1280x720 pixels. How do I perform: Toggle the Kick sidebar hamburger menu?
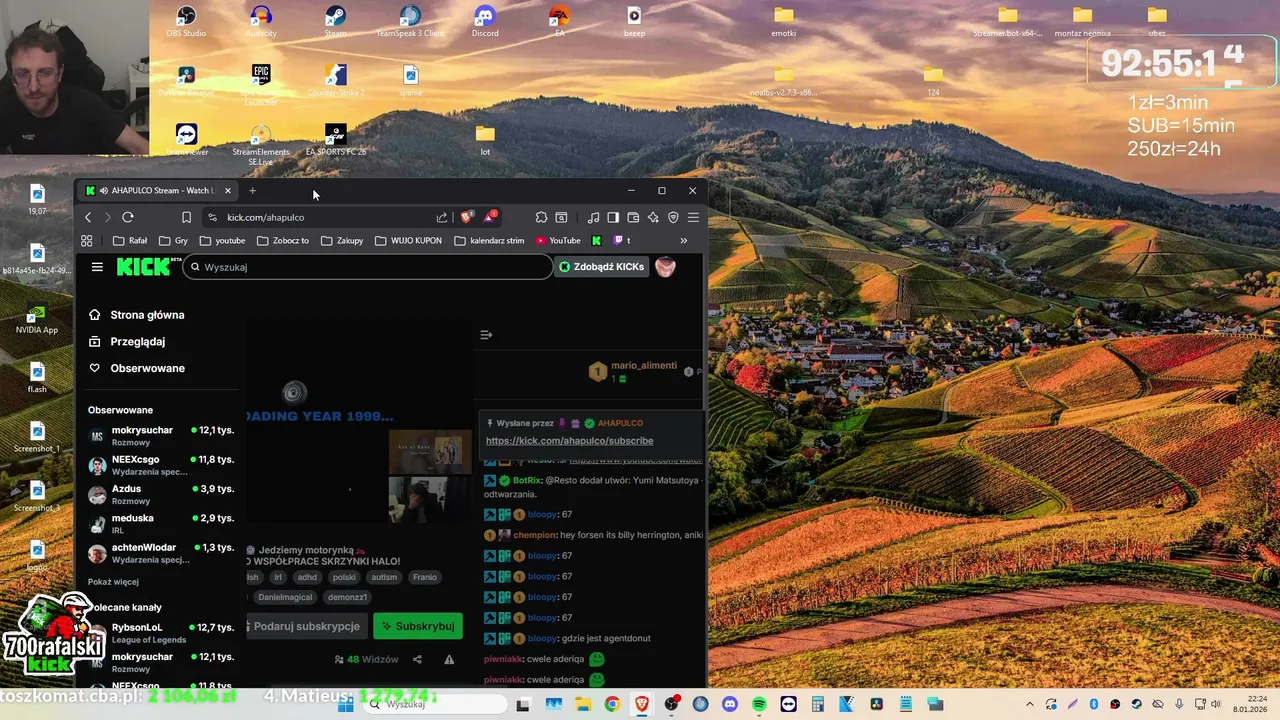(97, 267)
